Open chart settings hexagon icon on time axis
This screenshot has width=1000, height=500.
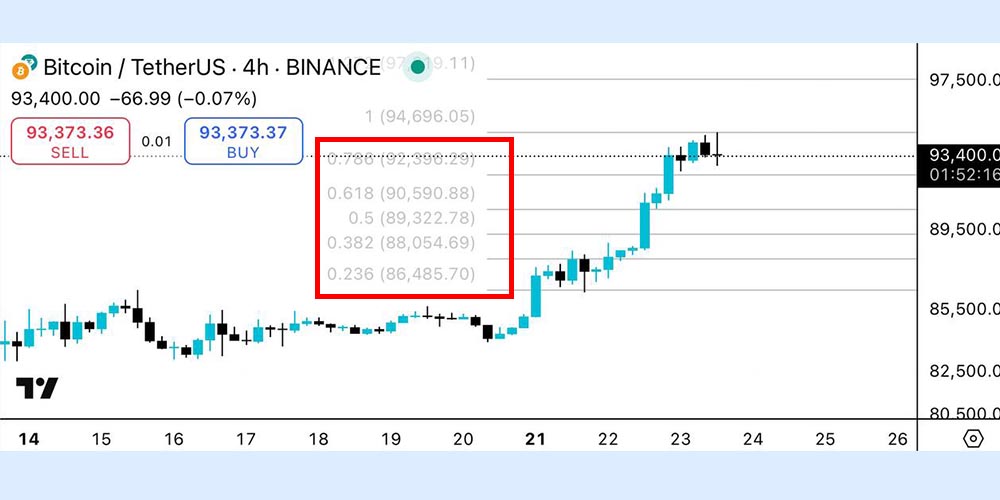click(x=972, y=438)
